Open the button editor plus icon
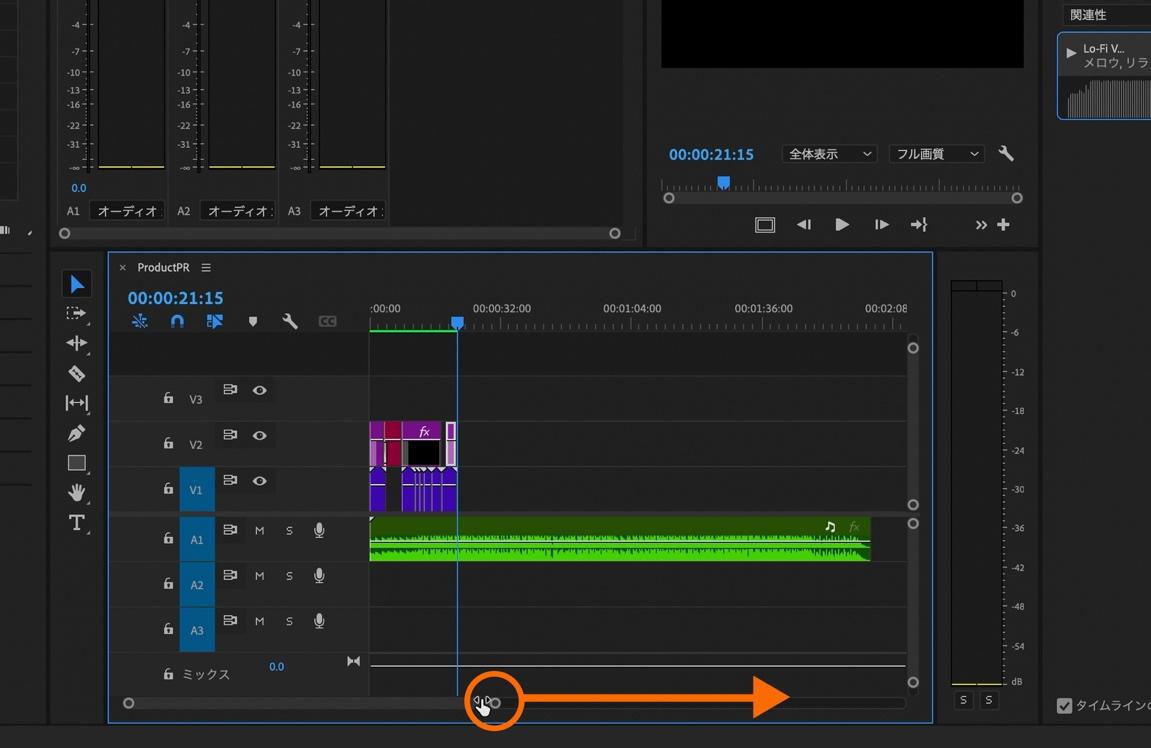This screenshot has width=1151, height=748. 1003,225
